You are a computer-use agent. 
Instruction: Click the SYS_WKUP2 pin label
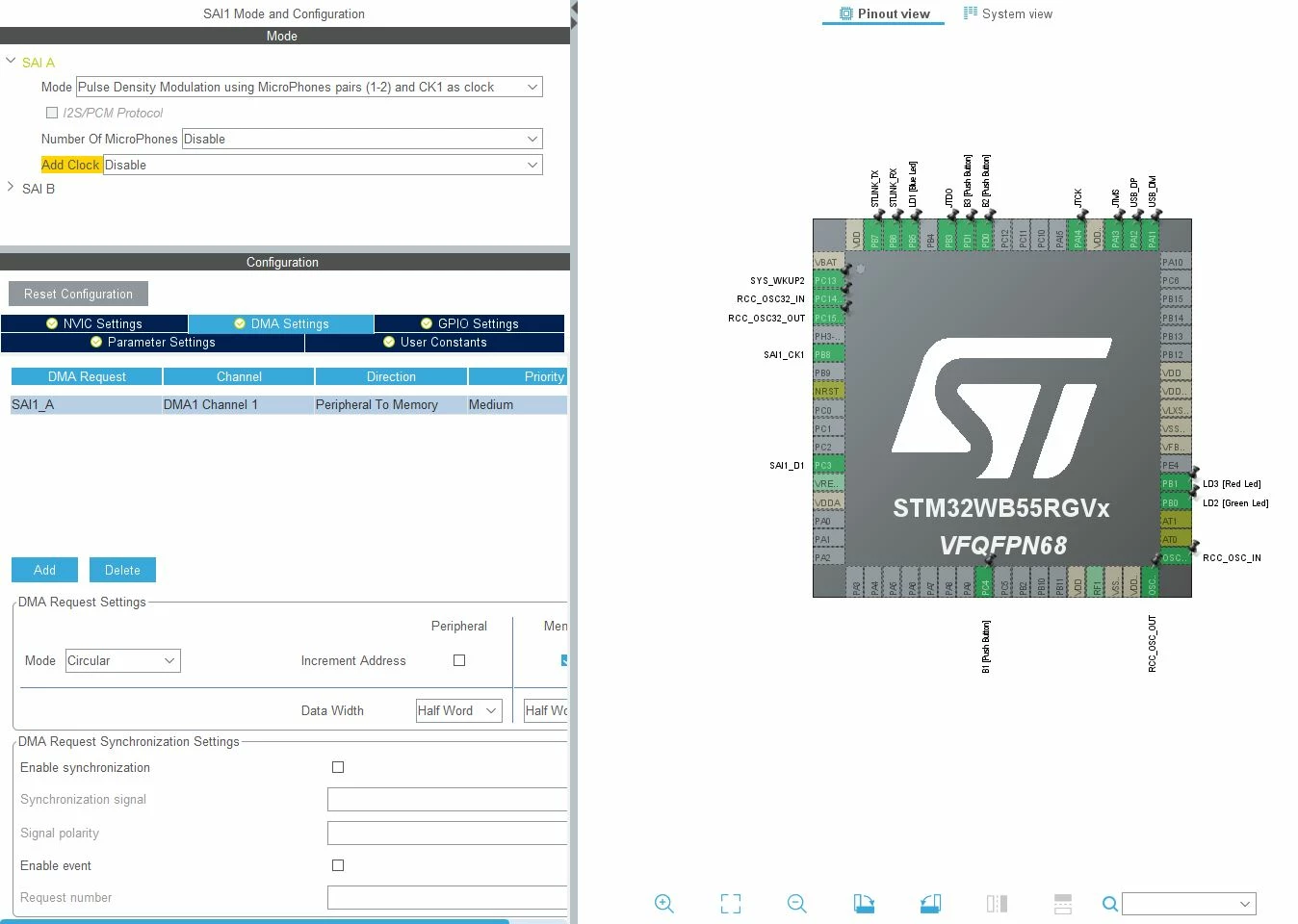[777, 280]
